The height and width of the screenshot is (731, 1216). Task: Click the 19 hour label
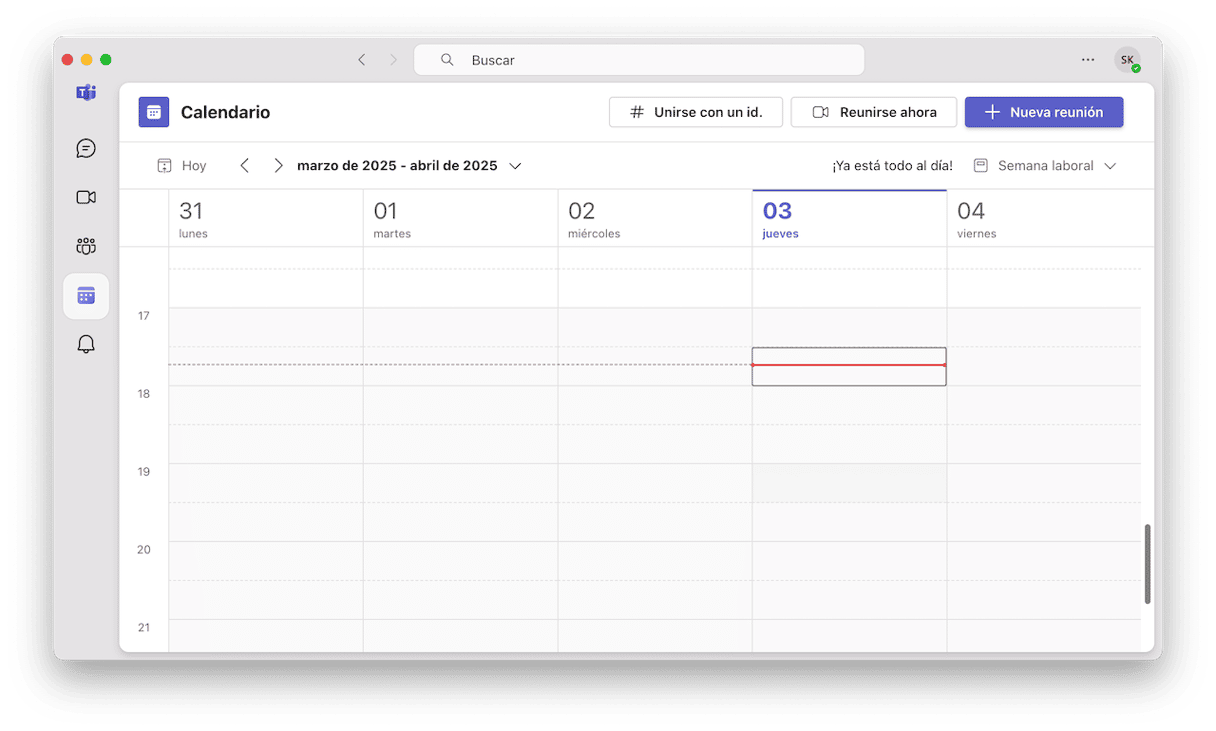coord(144,472)
